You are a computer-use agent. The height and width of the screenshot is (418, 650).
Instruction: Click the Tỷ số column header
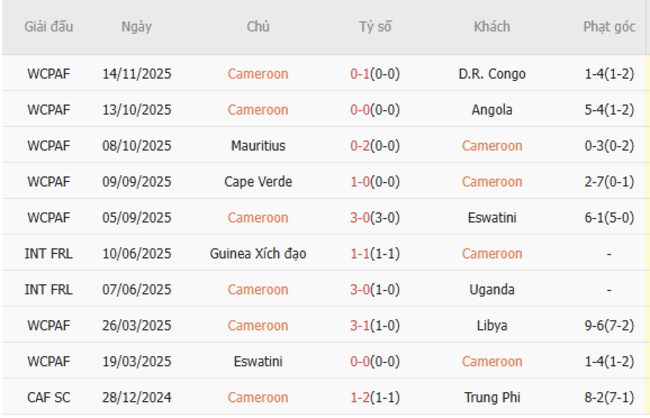point(375,27)
